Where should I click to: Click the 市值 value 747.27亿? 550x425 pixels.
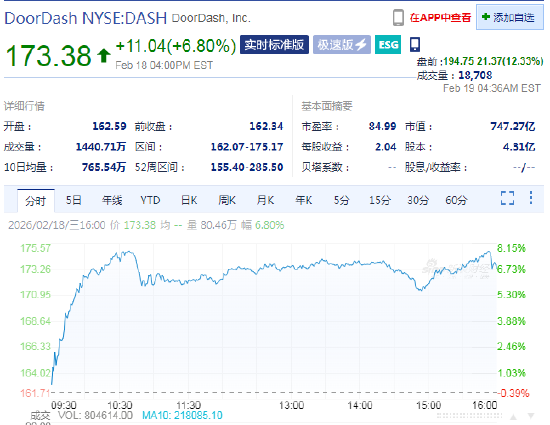pyautogui.click(x=513, y=126)
